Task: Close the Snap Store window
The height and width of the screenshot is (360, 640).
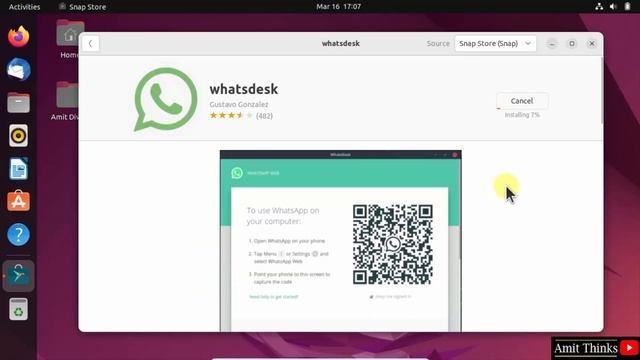Action: tap(592, 43)
